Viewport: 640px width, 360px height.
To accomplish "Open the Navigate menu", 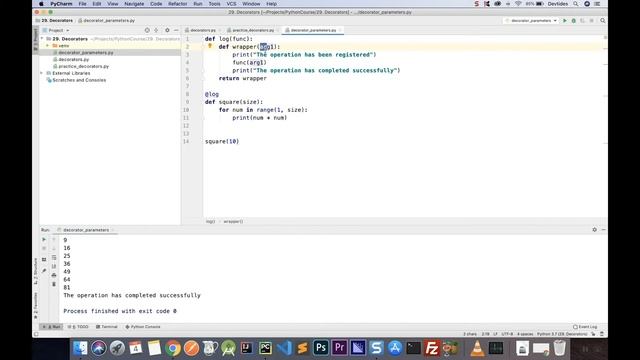I will [134, 4].
